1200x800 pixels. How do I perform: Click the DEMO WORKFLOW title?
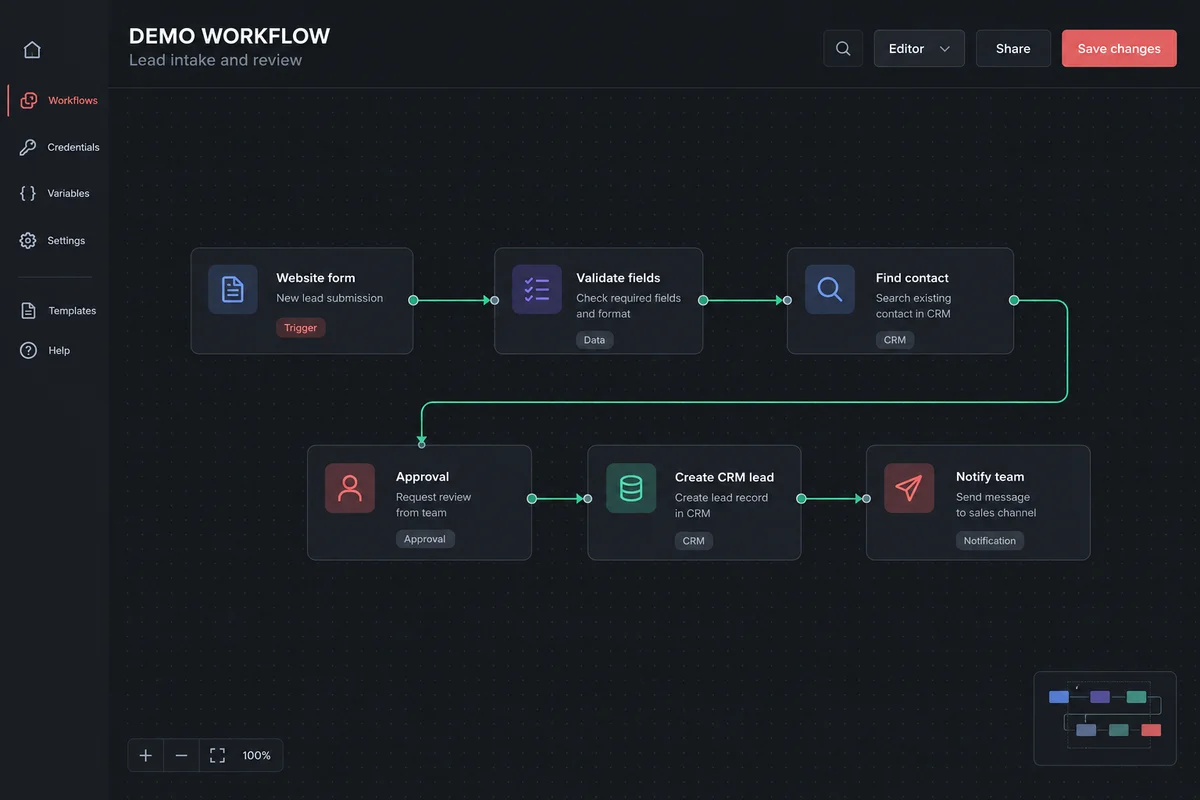click(229, 36)
